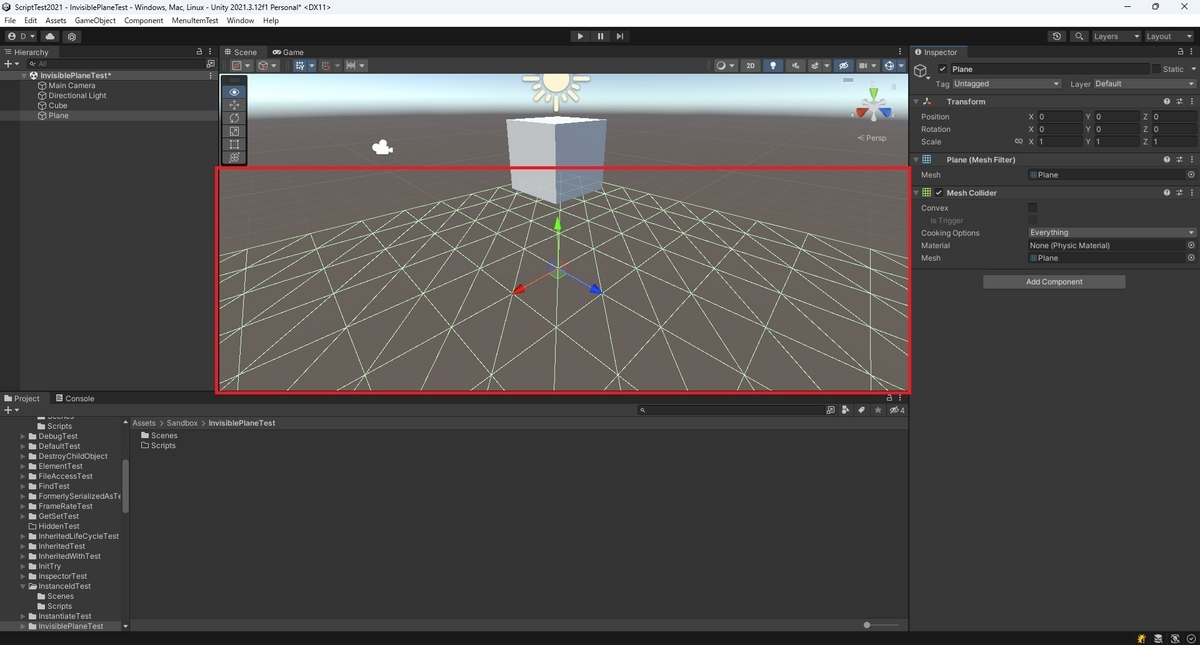Screen dimensions: 1200x645
Task: Select the Move tool in the Scene overlay
Action: pyautogui.click(x=234, y=105)
